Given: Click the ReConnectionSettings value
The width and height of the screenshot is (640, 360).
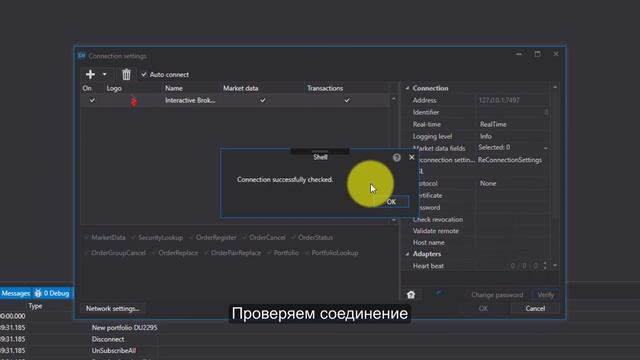Looking at the screenshot, I should [x=510, y=160].
